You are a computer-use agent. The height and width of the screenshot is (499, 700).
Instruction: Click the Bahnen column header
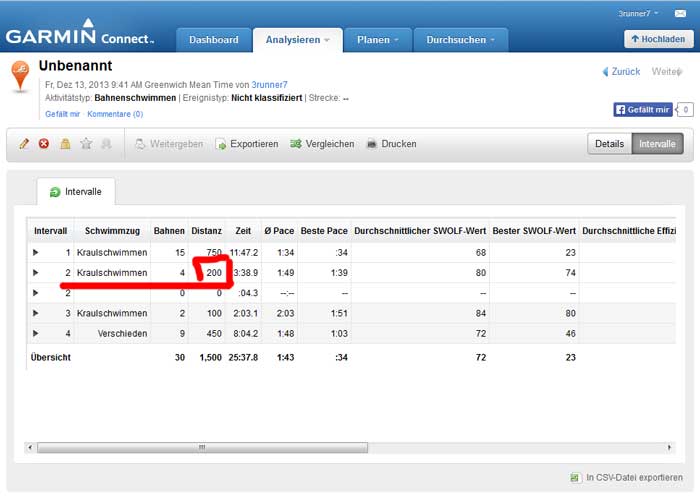169,231
